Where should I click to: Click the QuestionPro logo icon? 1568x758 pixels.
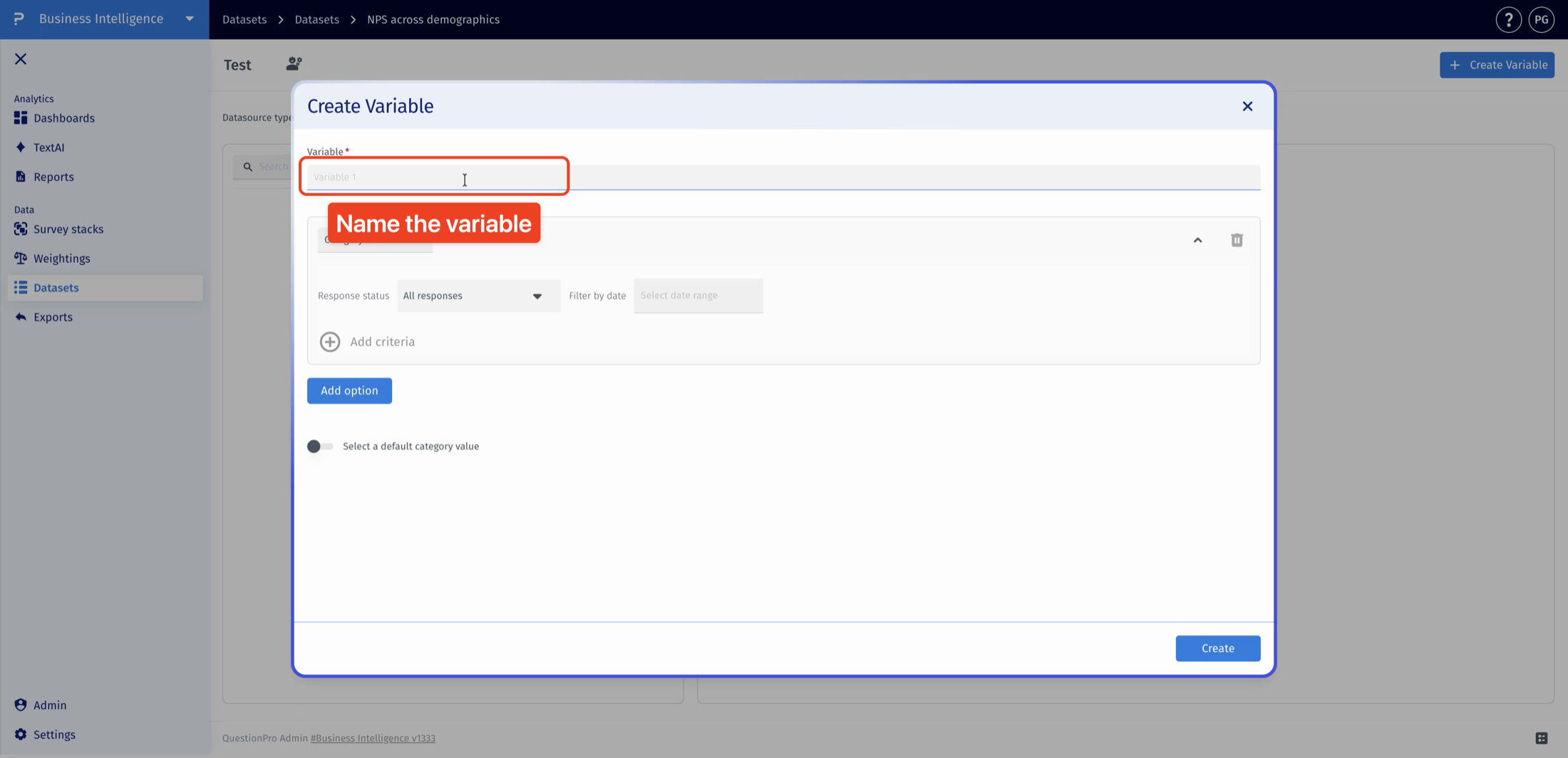coord(19,19)
